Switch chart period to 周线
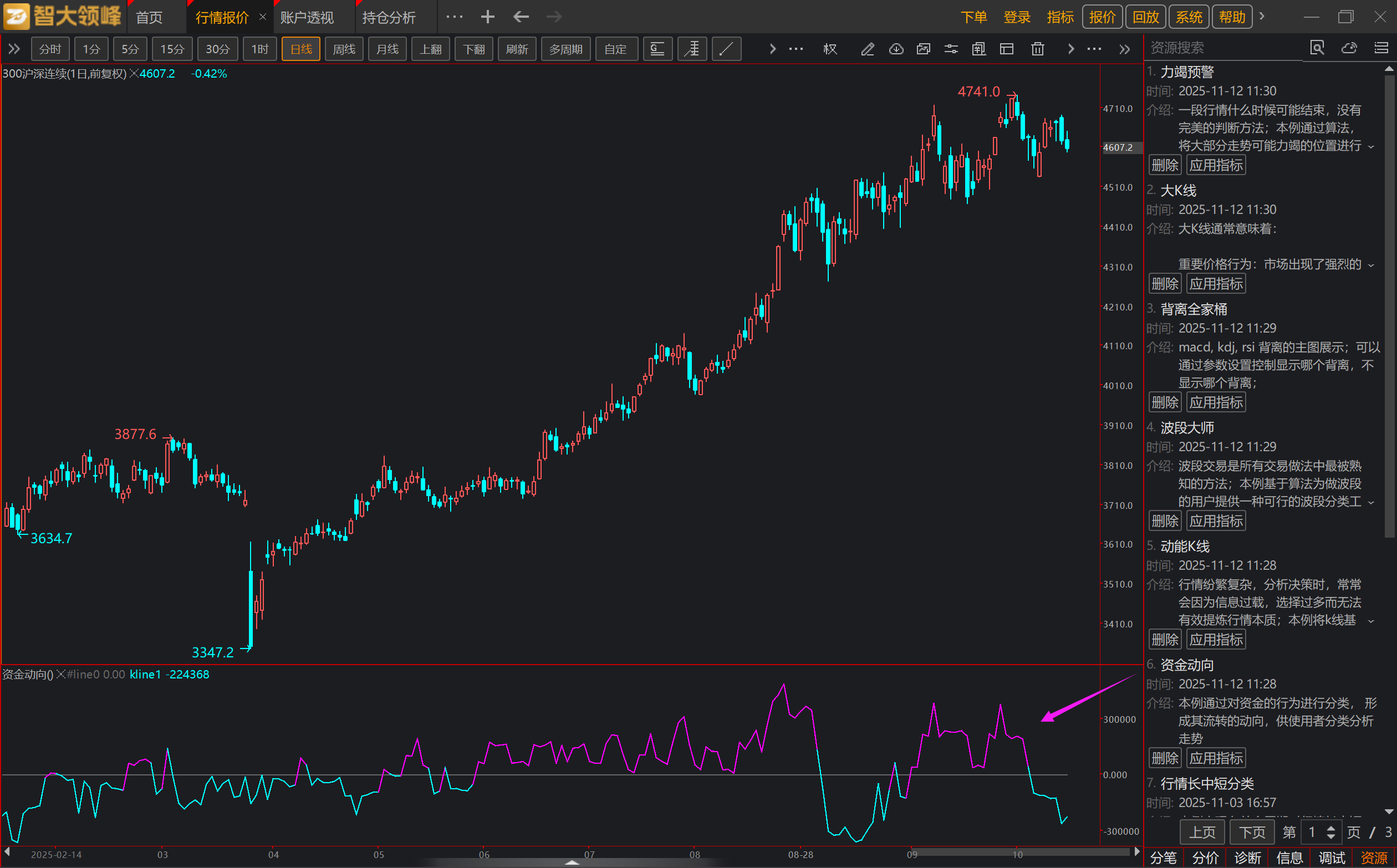Viewport: 1397px width, 868px height. pos(344,49)
